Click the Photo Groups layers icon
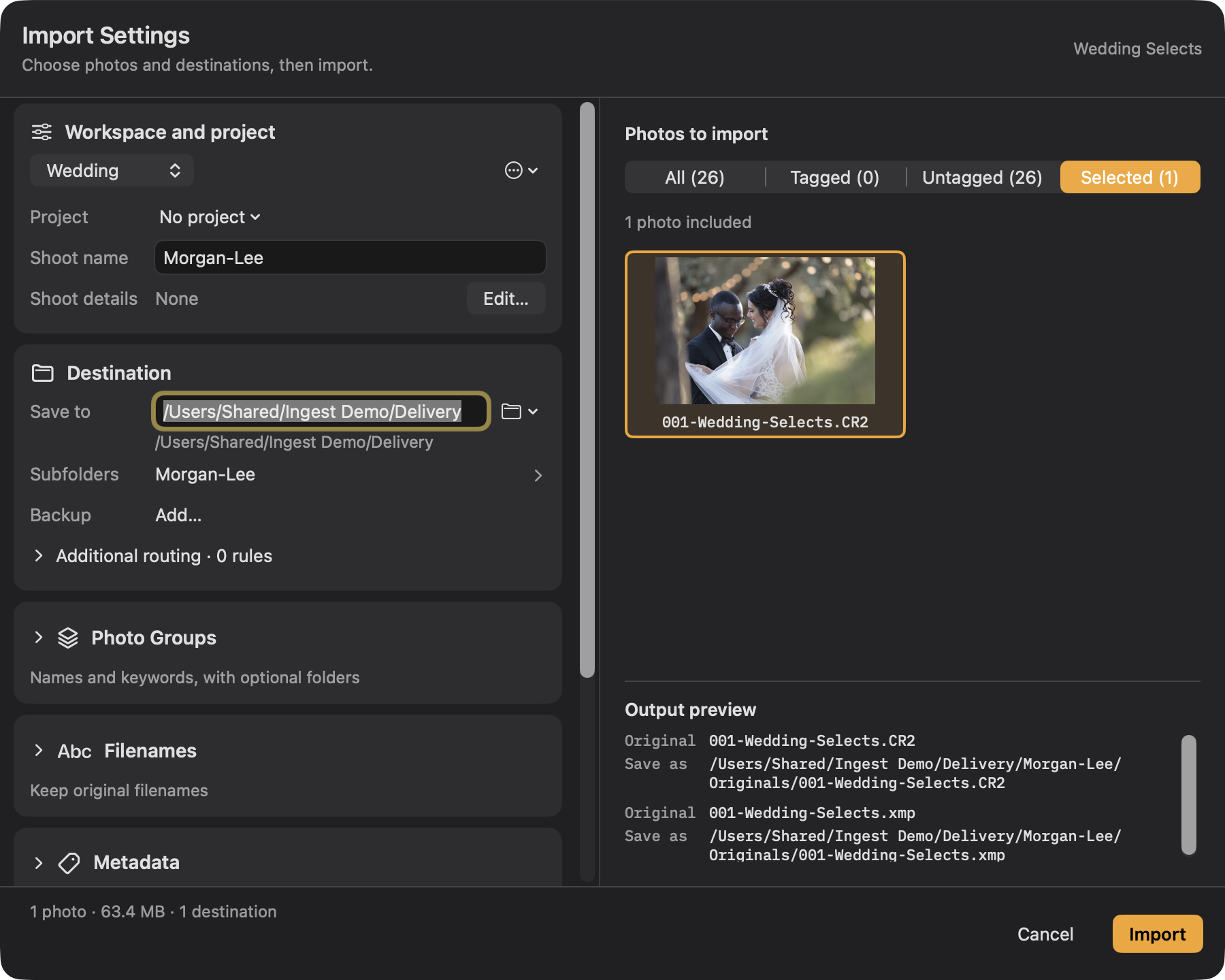Screen dimensions: 1225x980 point(68,638)
